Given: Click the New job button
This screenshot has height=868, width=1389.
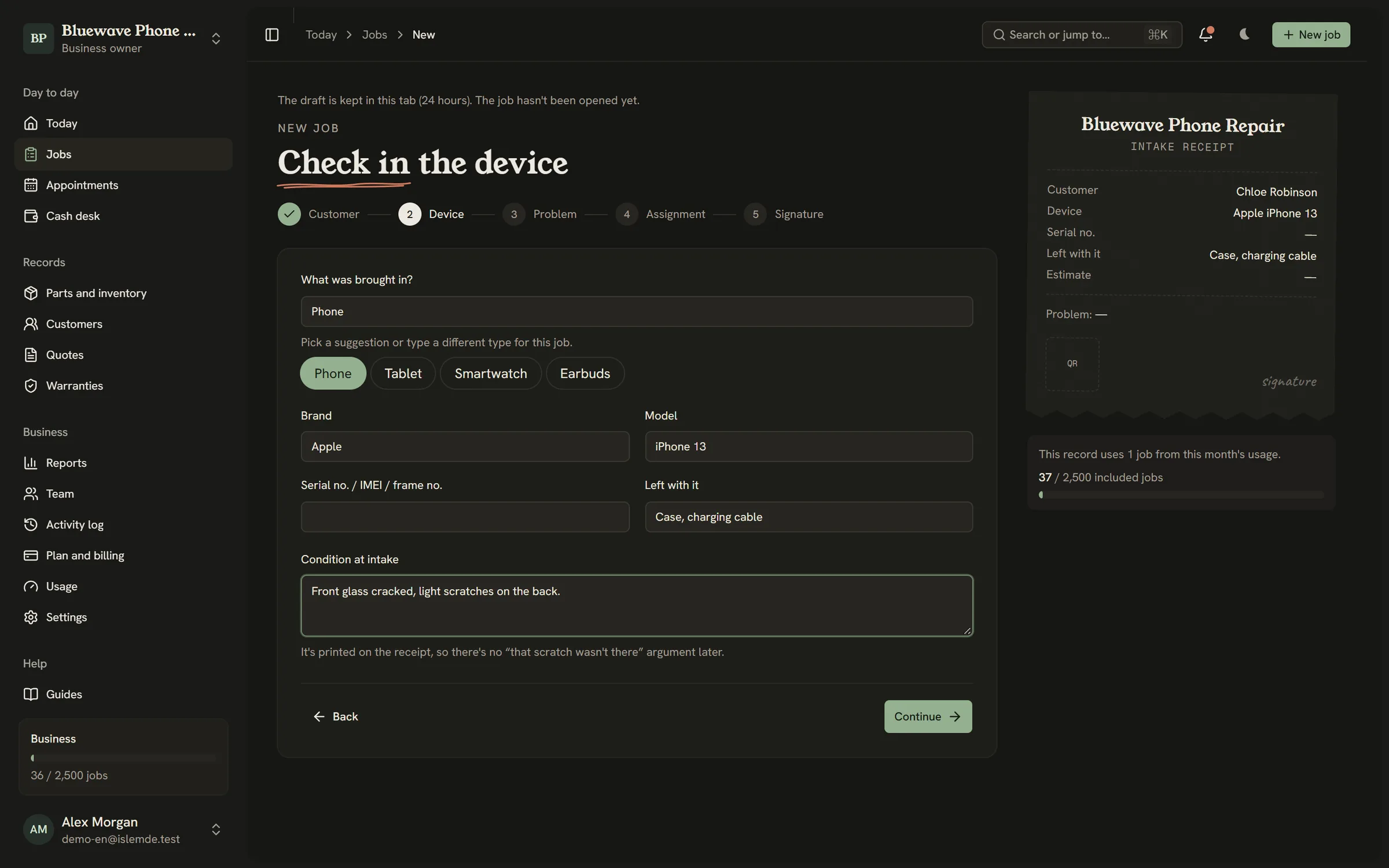Looking at the screenshot, I should click(1311, 35).
